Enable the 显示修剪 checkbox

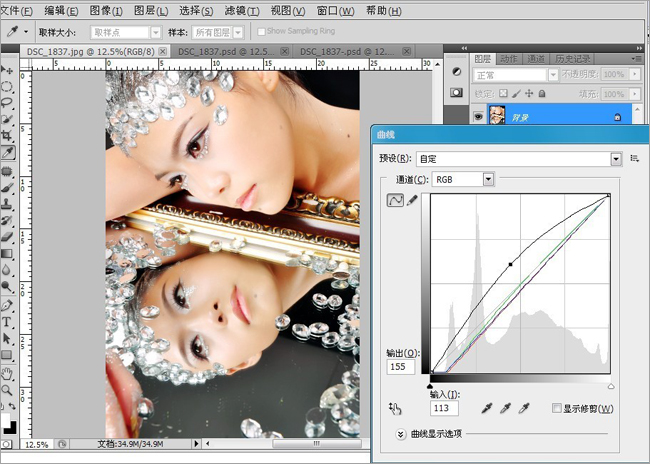point(558,409)
